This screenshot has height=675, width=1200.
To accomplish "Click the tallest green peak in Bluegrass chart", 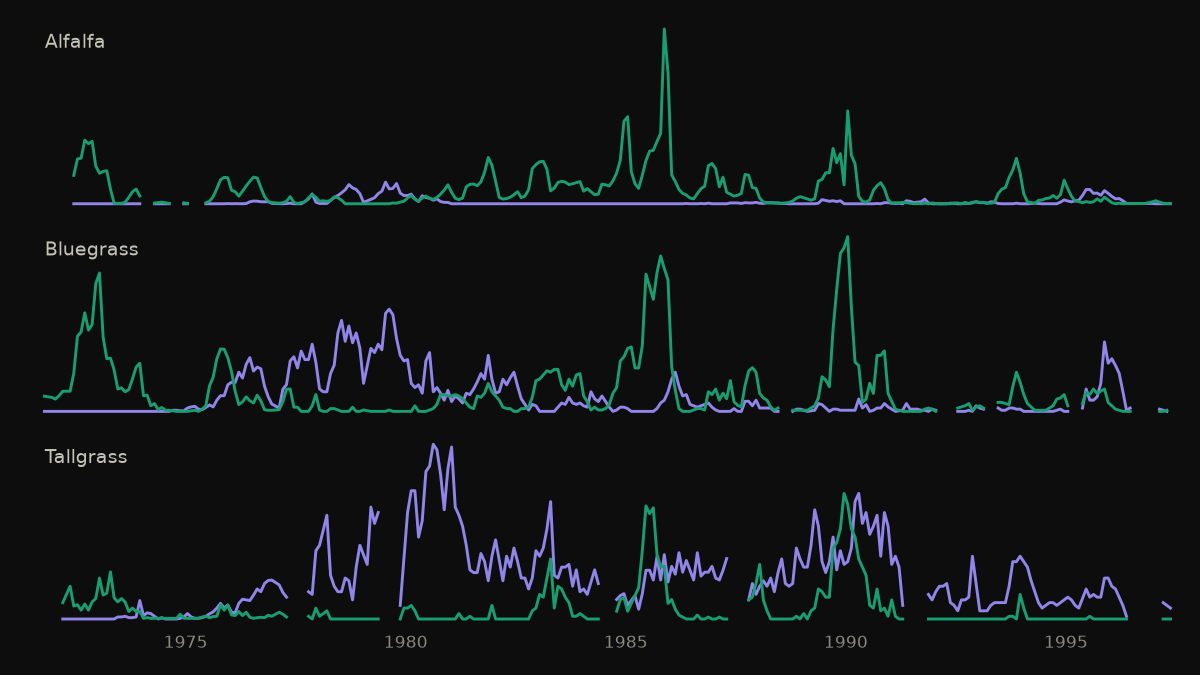I will point(847,237).
